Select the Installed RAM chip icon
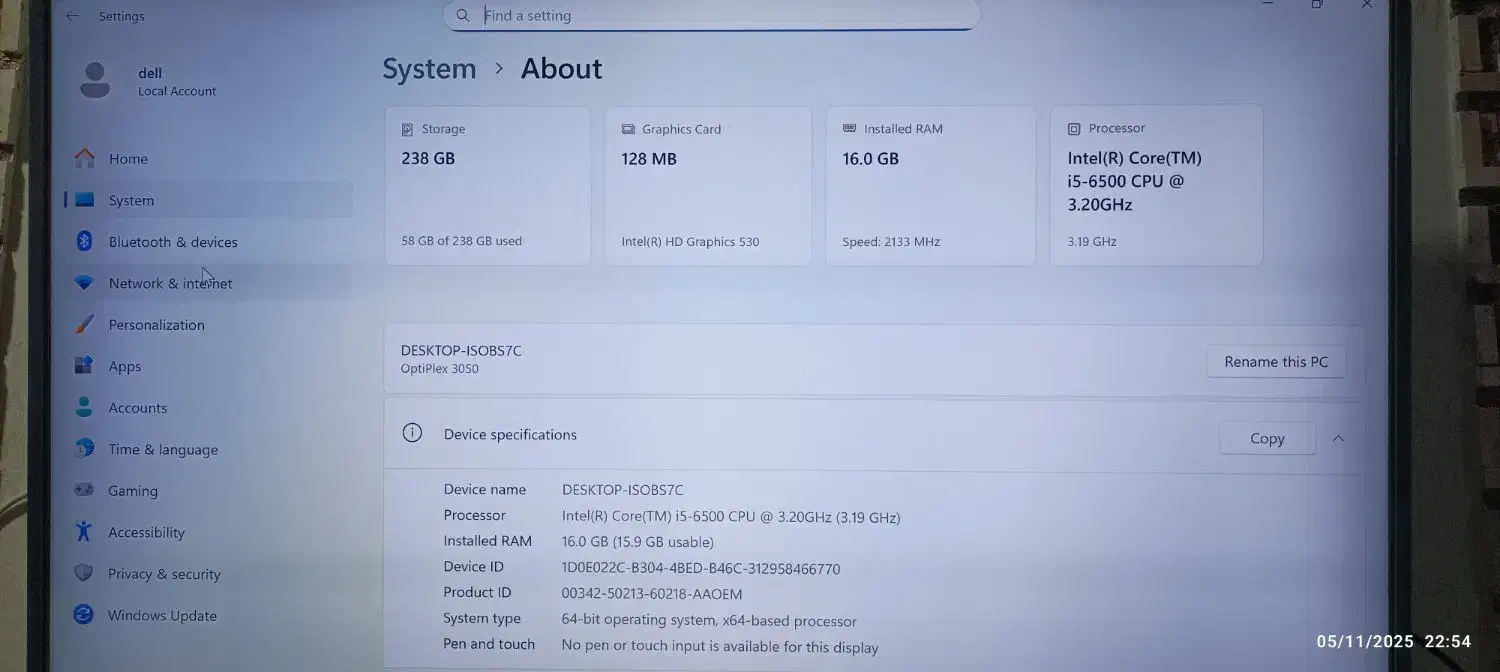The height and width of the screenshot is (672, 1500). 850,128
